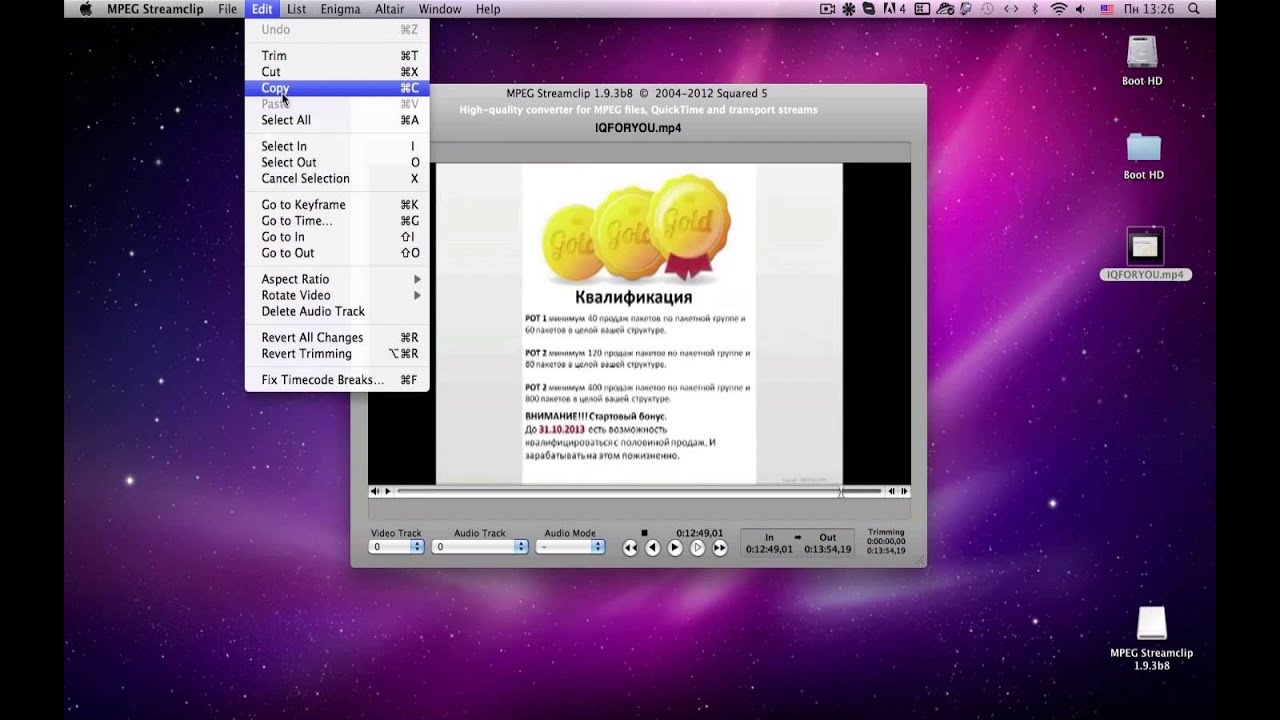
Task: Click the step backward playback button
Action: (x=652, y=548)
